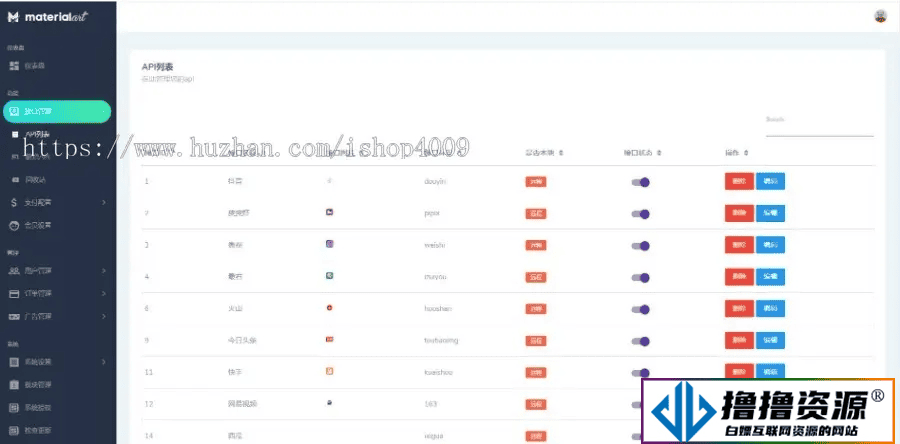Delete the pipix API row
Screen dimensions: 900x444
point(739,213)
